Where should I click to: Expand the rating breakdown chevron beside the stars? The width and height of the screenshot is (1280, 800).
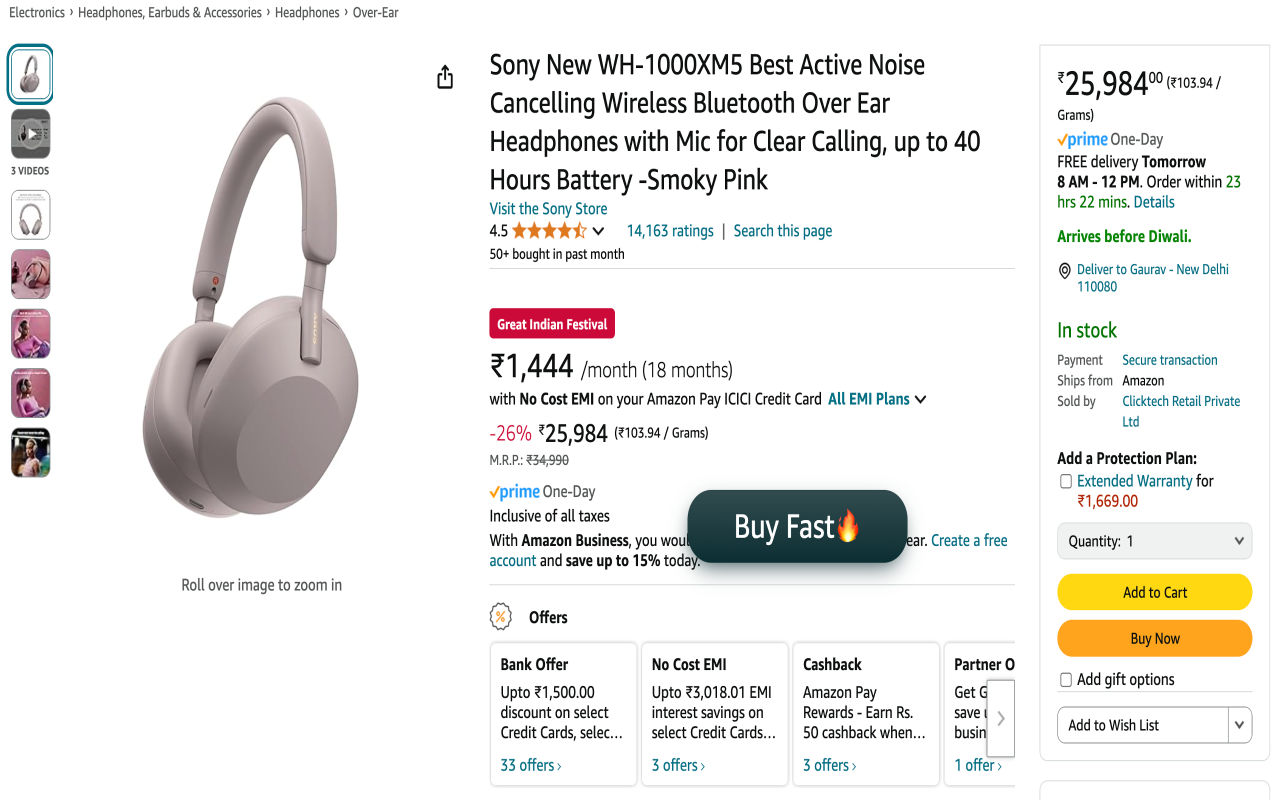click(x=598, y=230)
